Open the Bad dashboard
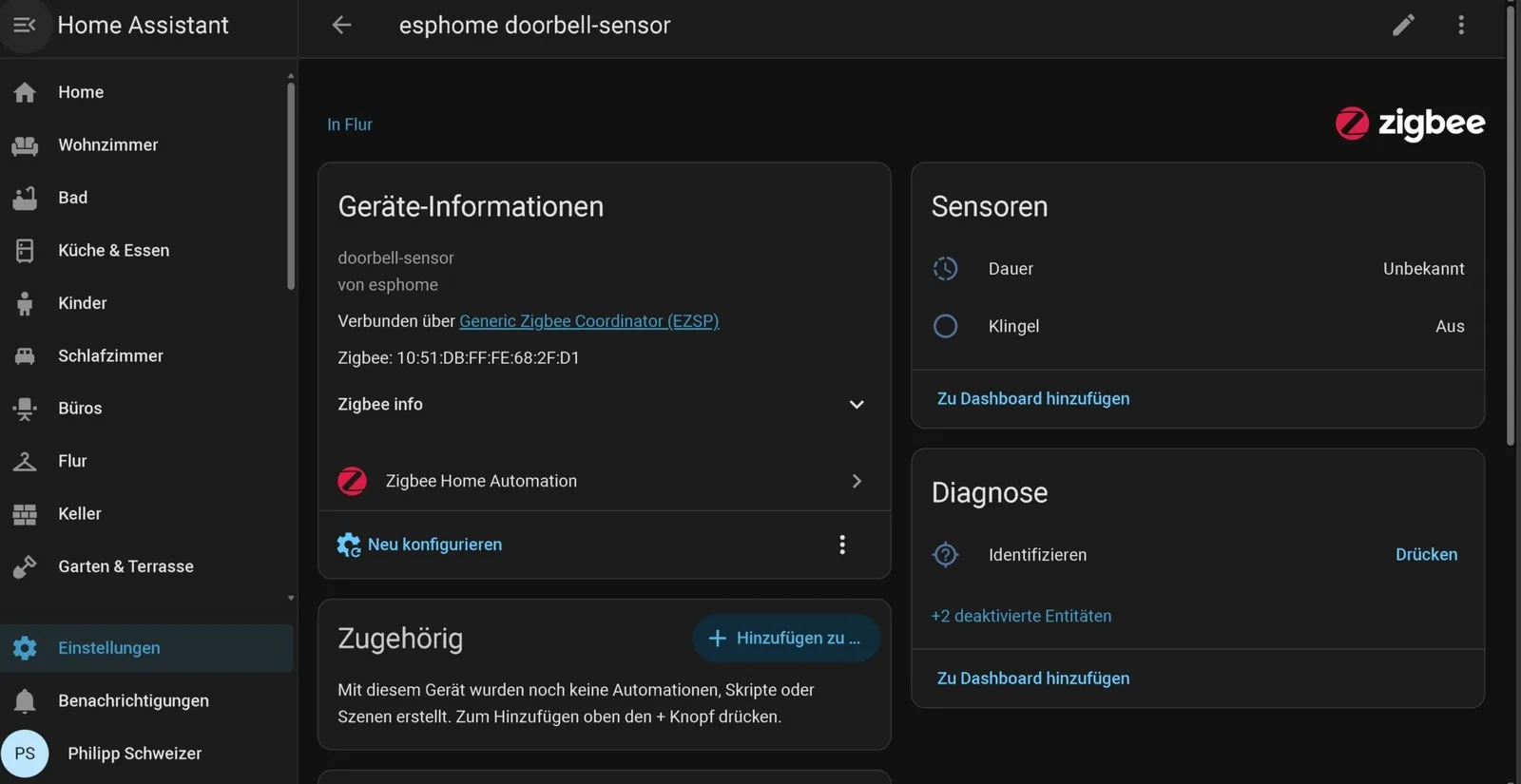Viewport: 1521px width, 784px height. click(147, 198)
